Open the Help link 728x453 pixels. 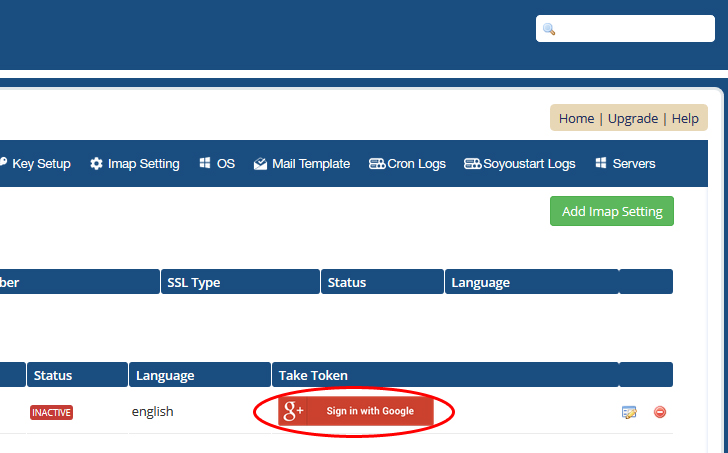point(685,118)
